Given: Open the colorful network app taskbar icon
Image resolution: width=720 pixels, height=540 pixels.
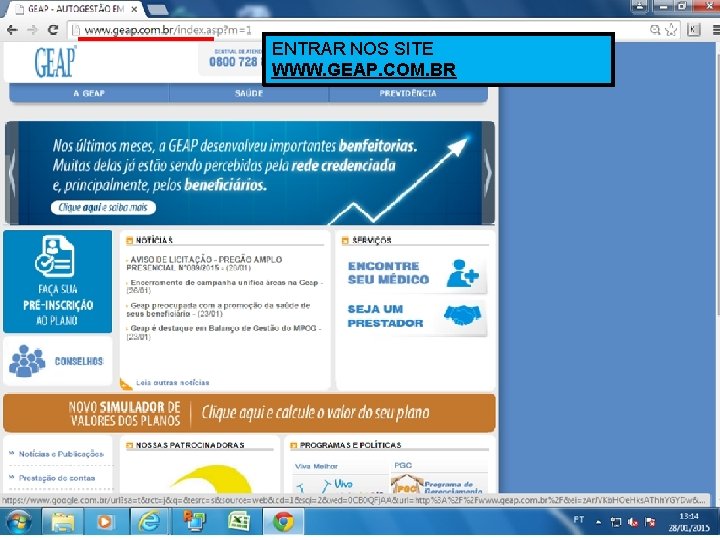Looking at the screenshot, I should tap(195, 522).
